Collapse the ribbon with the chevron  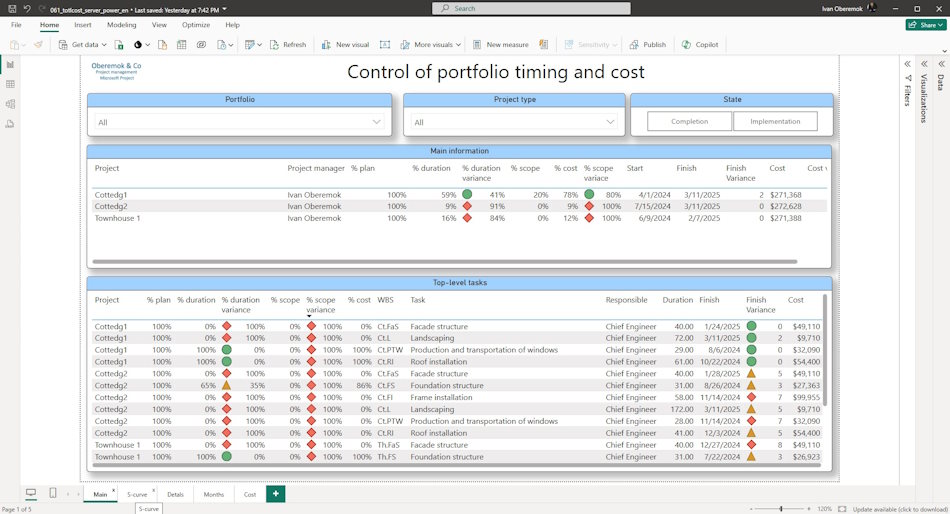[x=944, y=52]
